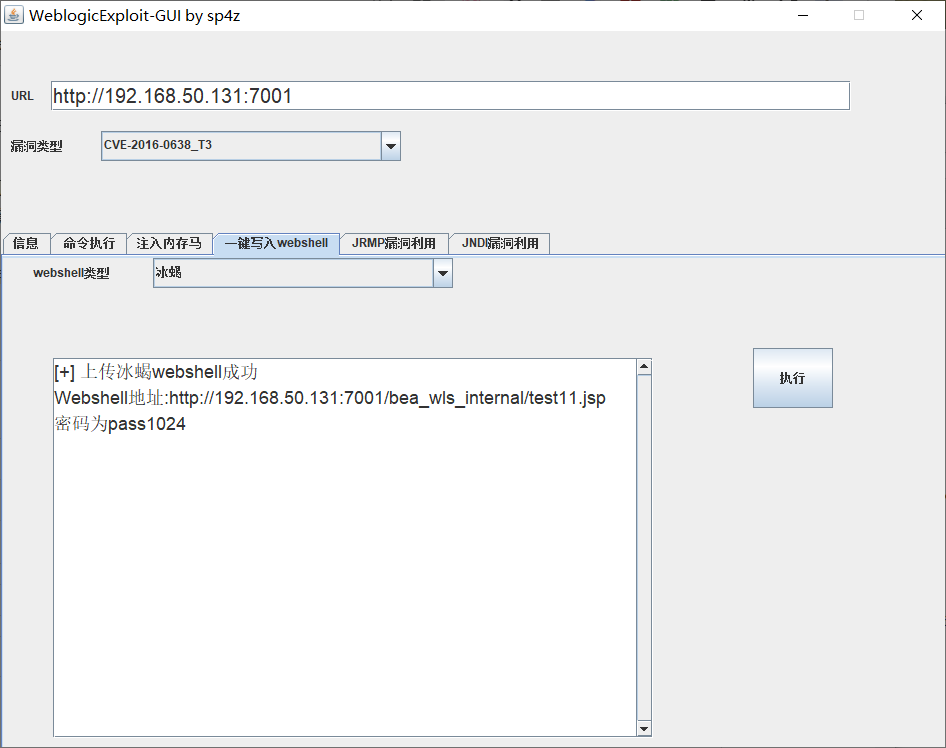Screen dimensions: 946x748
Task: Open the JNDI漏洞利用 tab
Action: 500,243
